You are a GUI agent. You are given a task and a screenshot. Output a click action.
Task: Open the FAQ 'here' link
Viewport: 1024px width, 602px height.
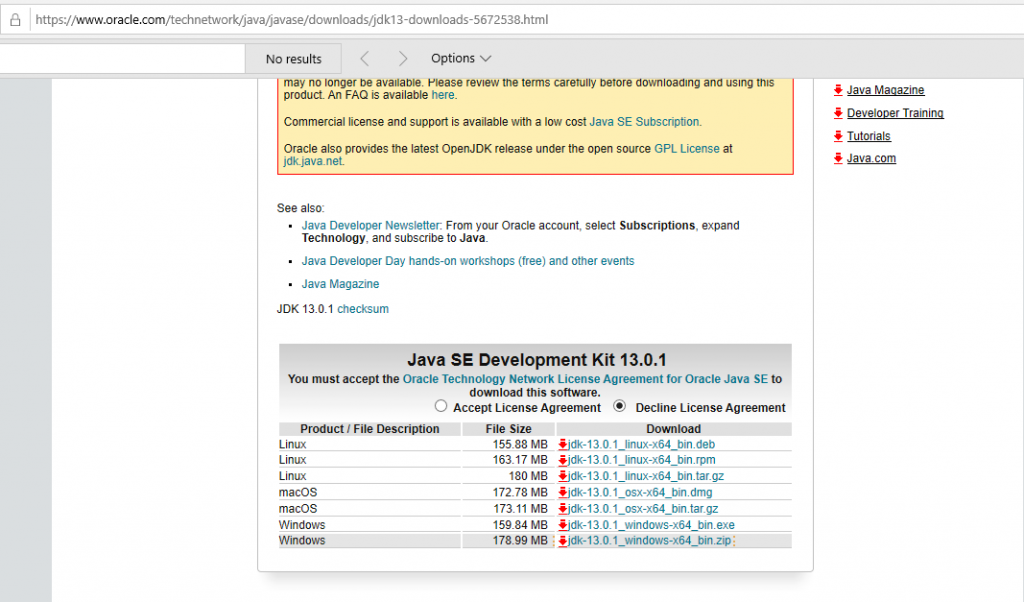pyautogui.click(x=443, y=95)
